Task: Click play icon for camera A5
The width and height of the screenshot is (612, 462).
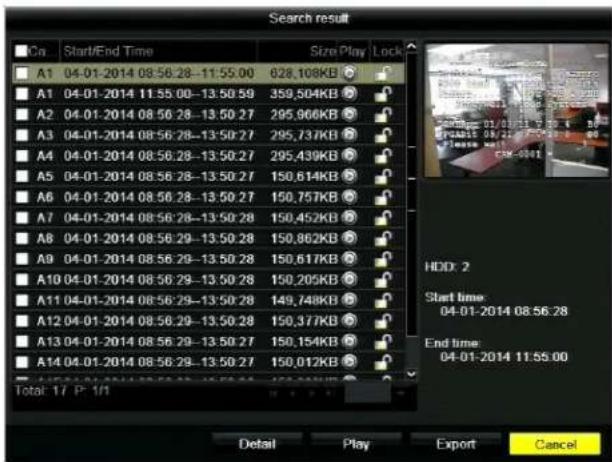Action: pyautogui.click(x=349, y=176)
